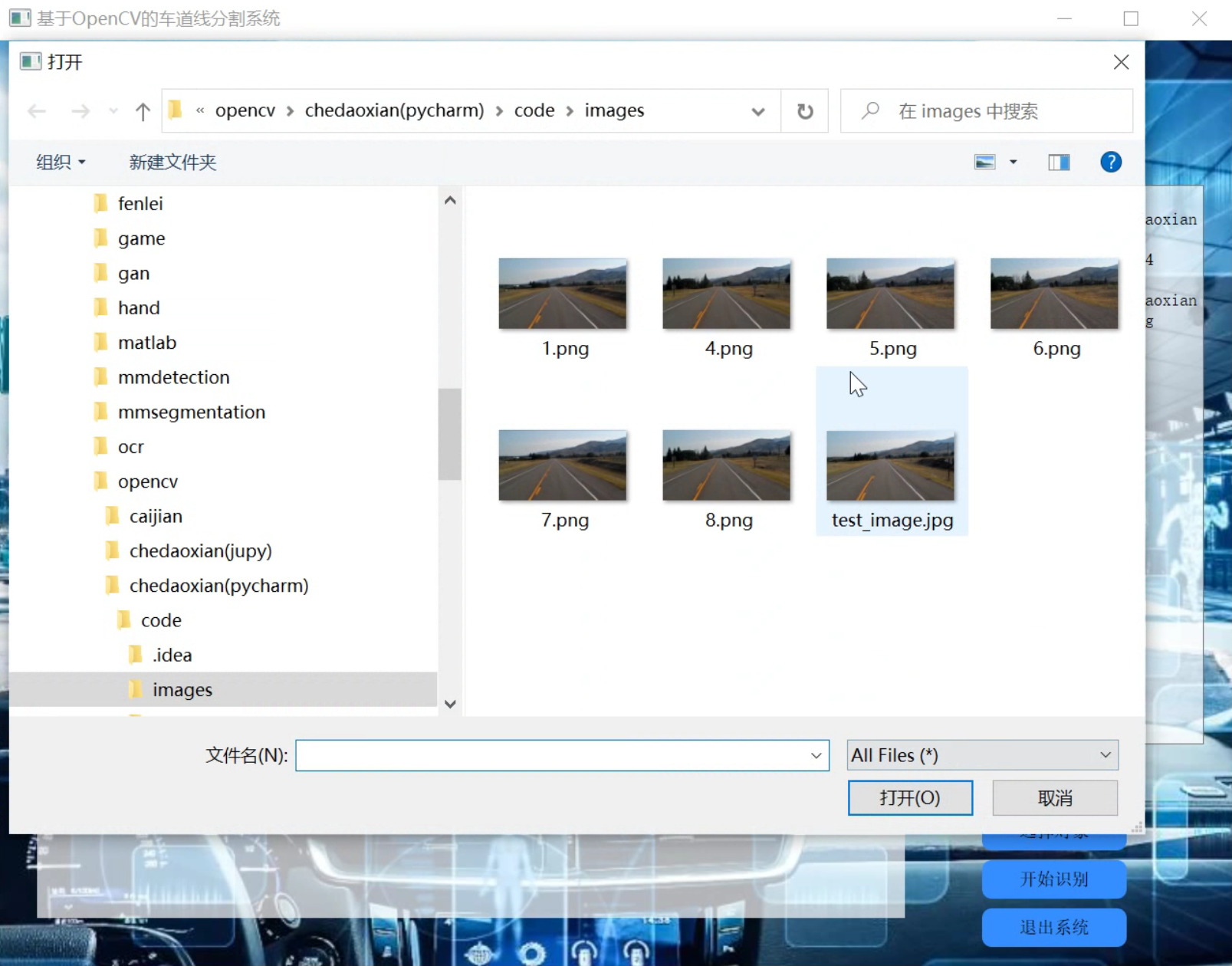Select the chedaoxian(jupy) folder
Screen dimensions: 1232x966
pyautogui.click(x=200, y=550)
